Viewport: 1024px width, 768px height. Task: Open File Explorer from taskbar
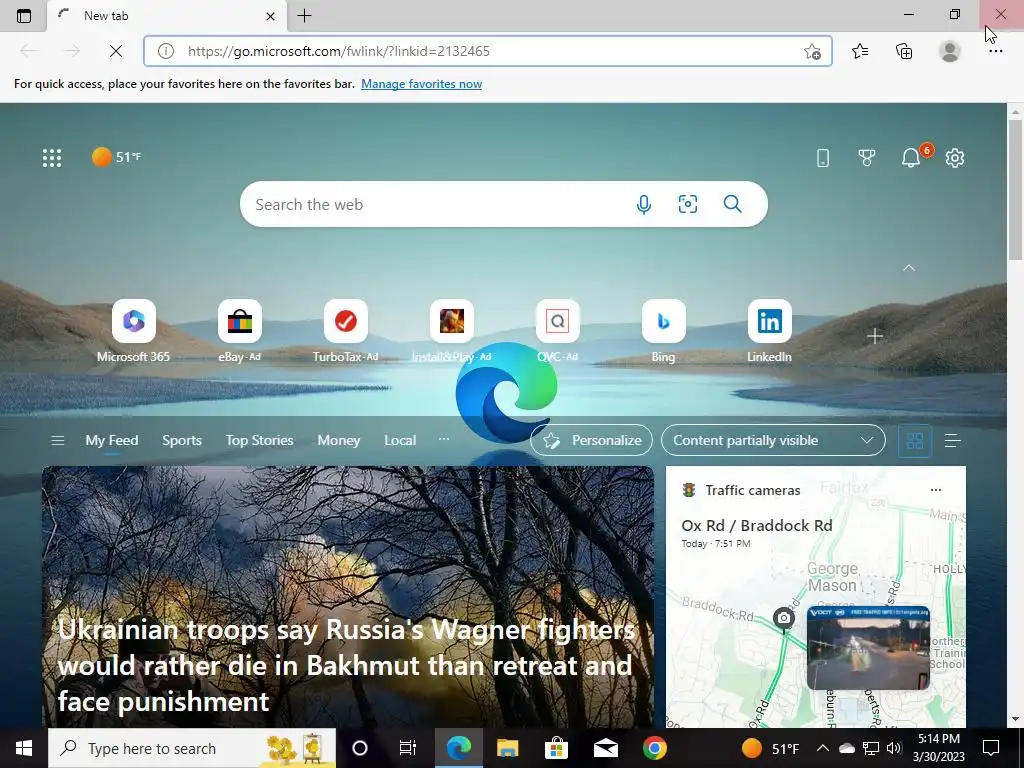[507, 748]
